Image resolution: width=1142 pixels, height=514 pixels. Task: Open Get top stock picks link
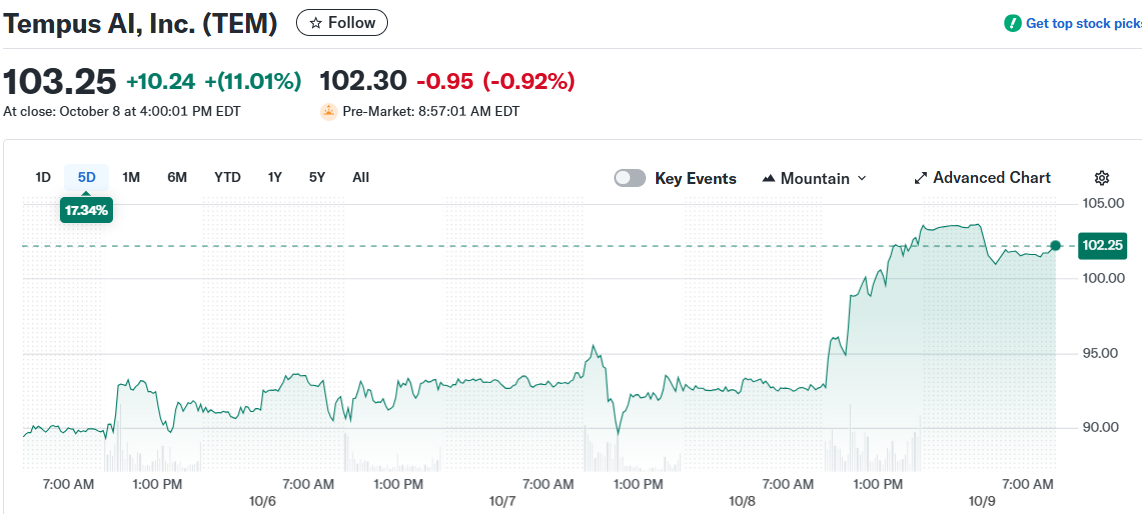(x=1083, y=23)
